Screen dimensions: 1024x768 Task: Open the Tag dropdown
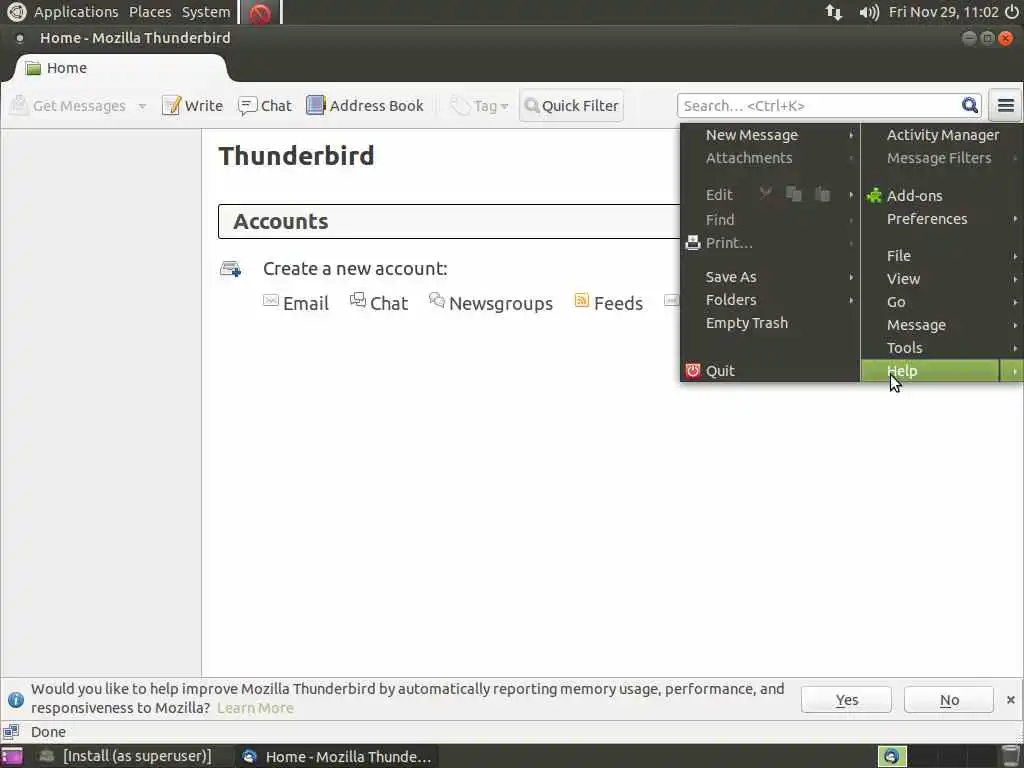click(x=480, y=105)
